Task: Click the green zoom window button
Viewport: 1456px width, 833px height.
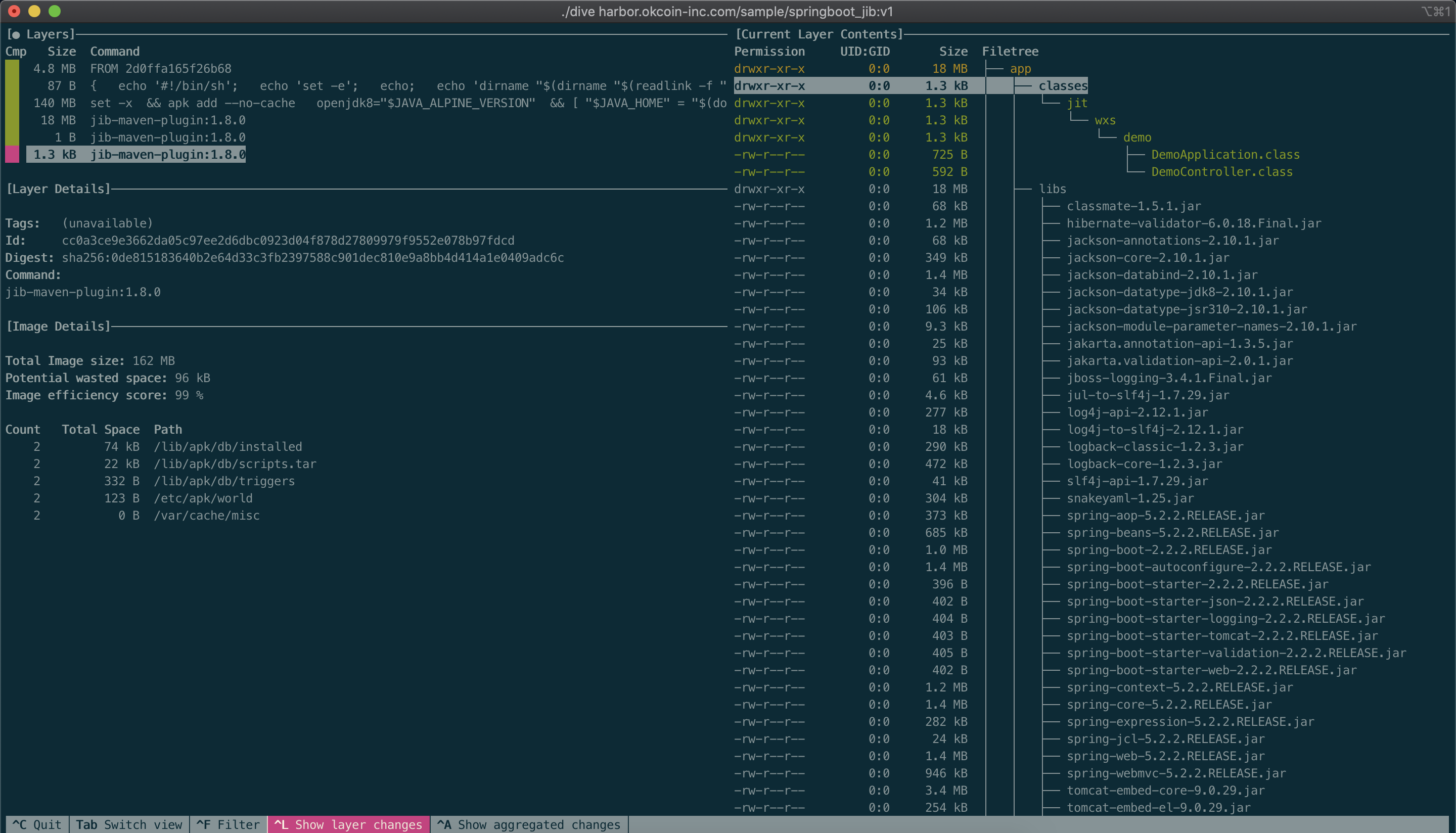Action: tap(55, 11)
